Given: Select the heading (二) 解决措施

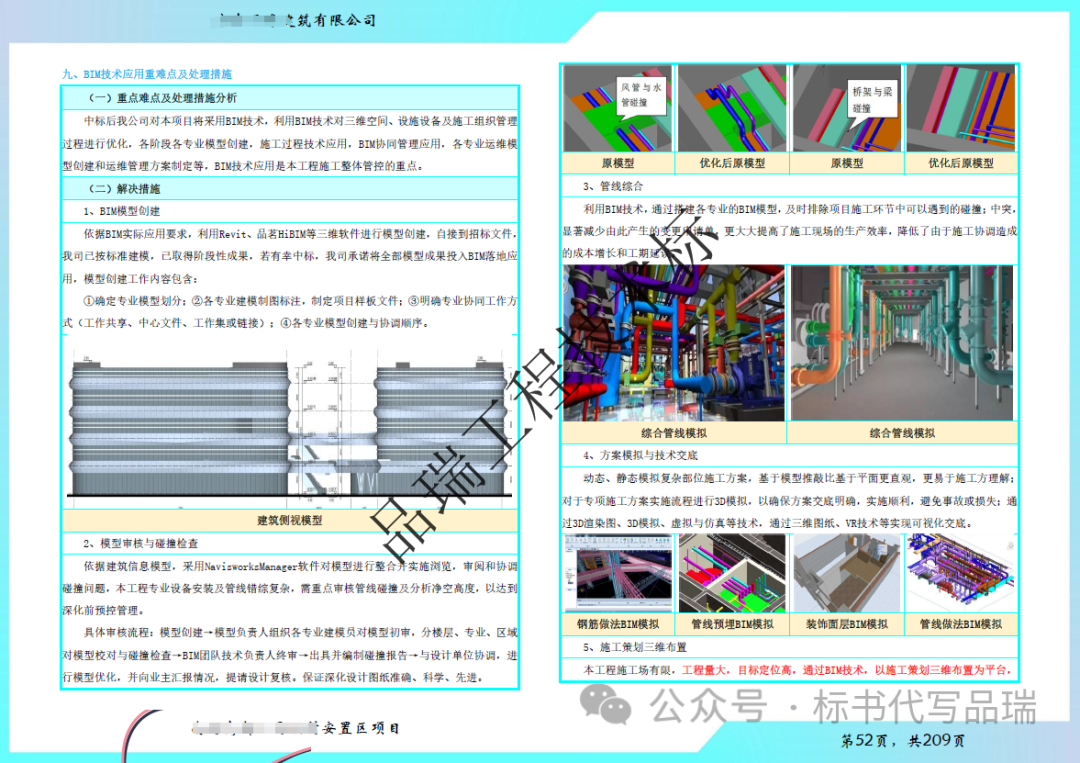Looking at the screenshot, I should point(125,189).
